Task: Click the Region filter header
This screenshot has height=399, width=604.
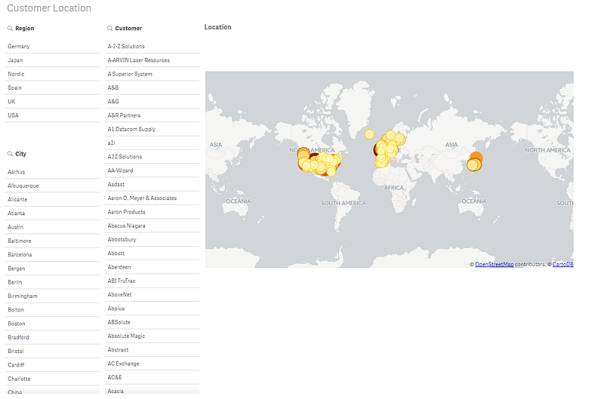Action: pos(25,28)
